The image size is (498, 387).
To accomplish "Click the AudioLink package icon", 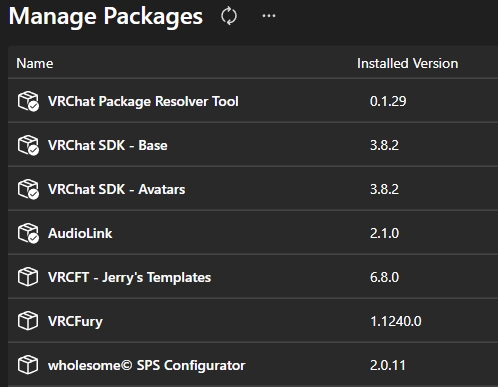I will [x=28, y=233].
